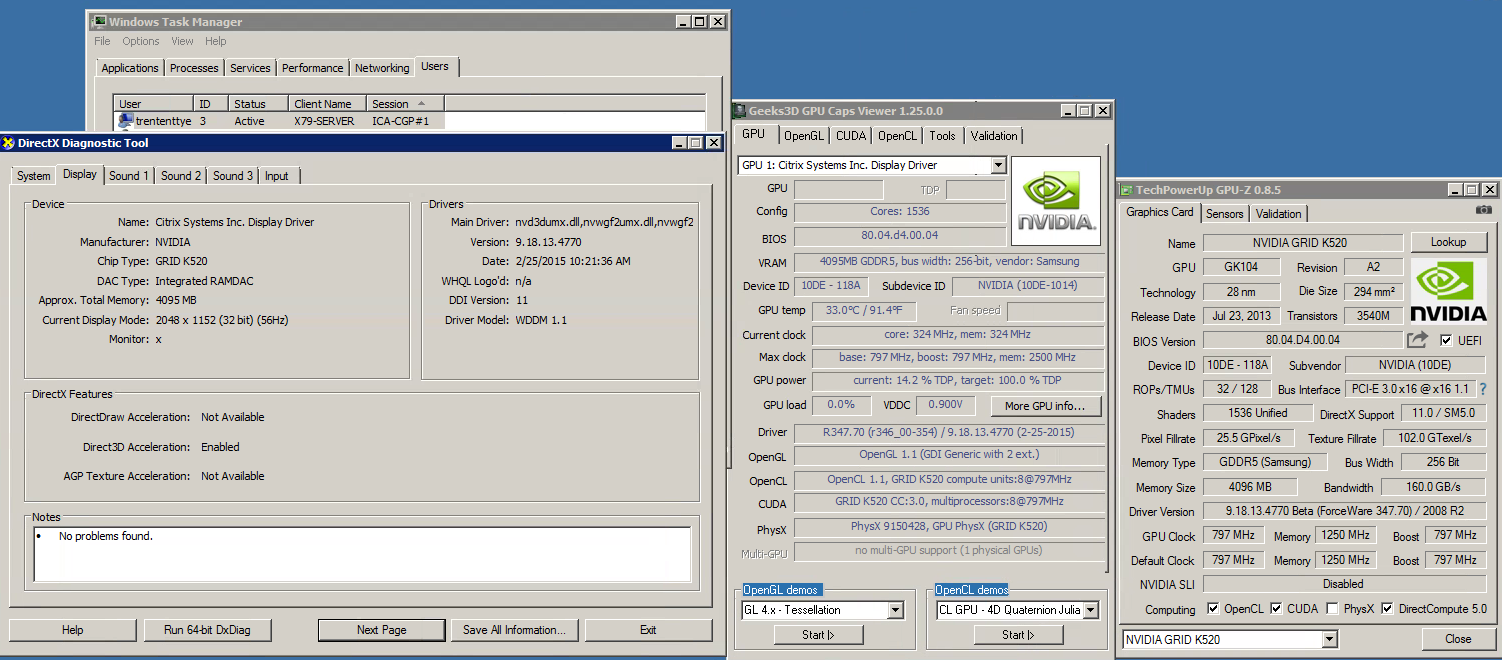Open the File menu in Task Manager
Screen dimensions: 1502x660
click(x=102, y=41)
